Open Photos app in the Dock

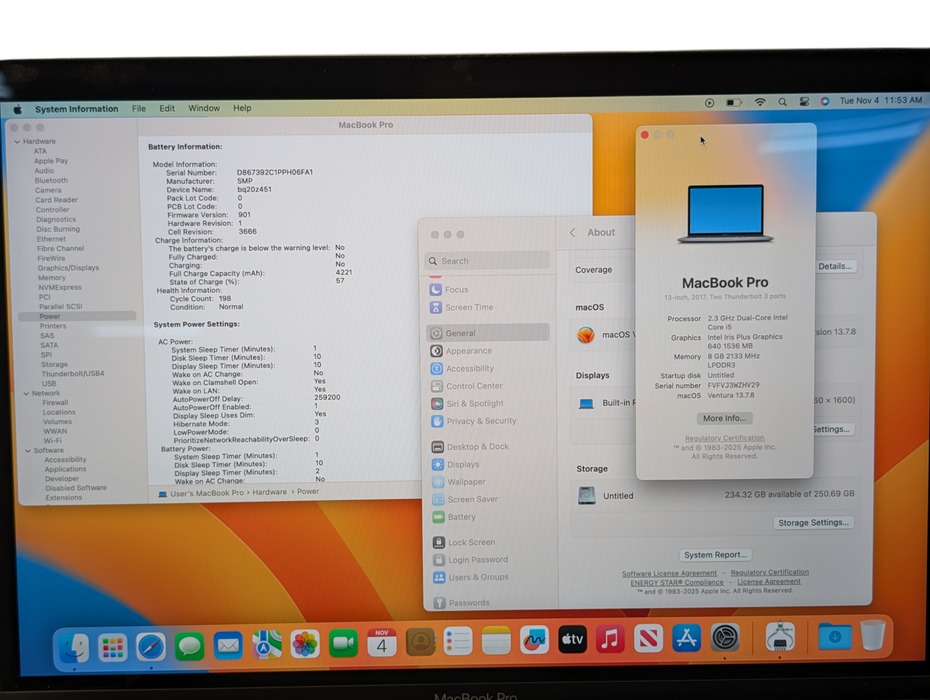click(x=305, y=644)
